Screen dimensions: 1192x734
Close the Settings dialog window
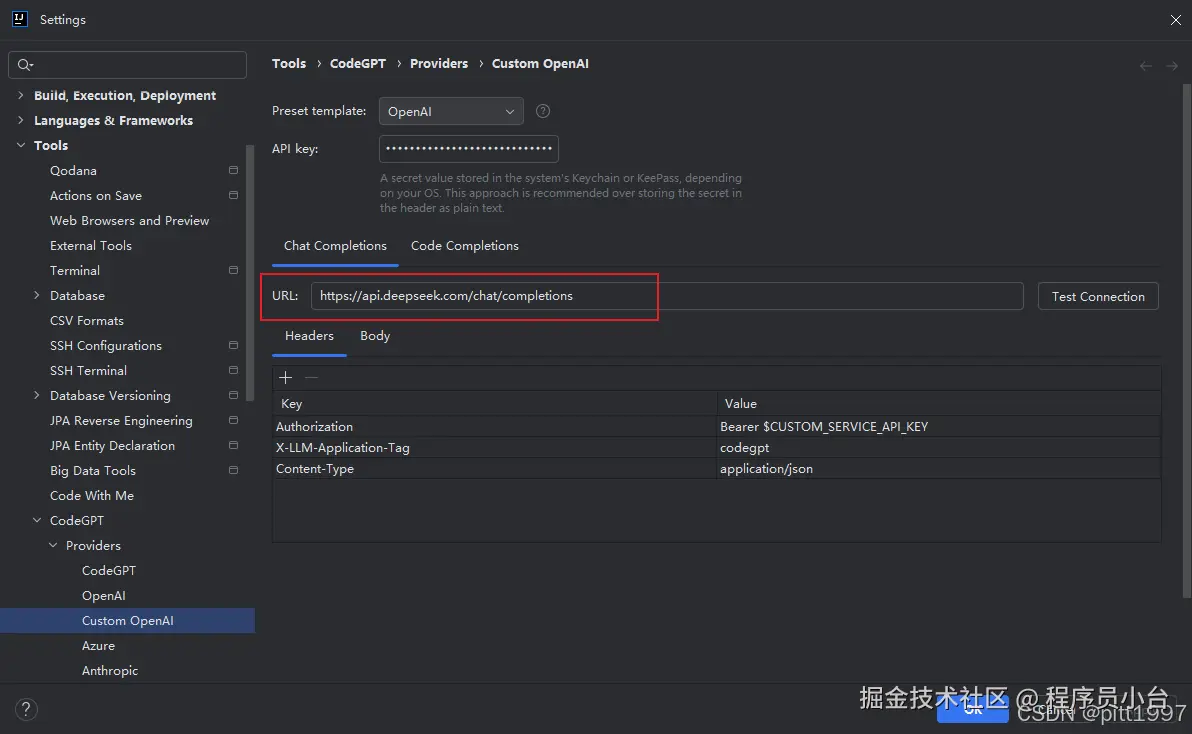[x=1175, y=20]
